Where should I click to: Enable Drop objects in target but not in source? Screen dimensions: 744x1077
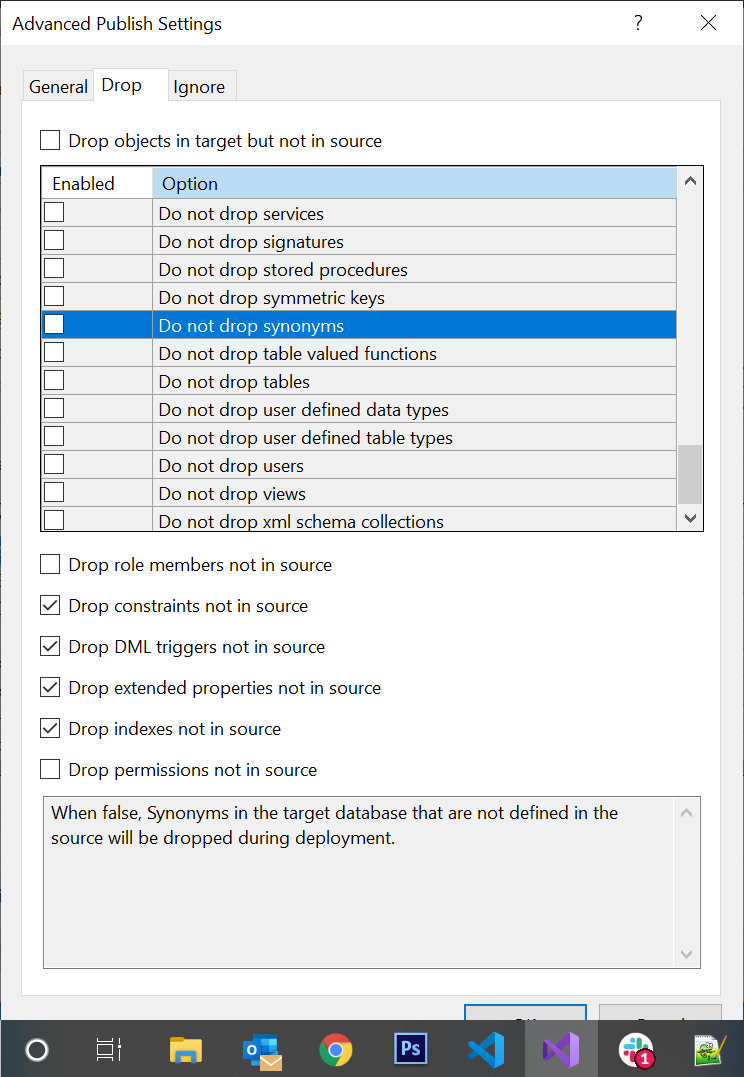click(x=50, y=141)
